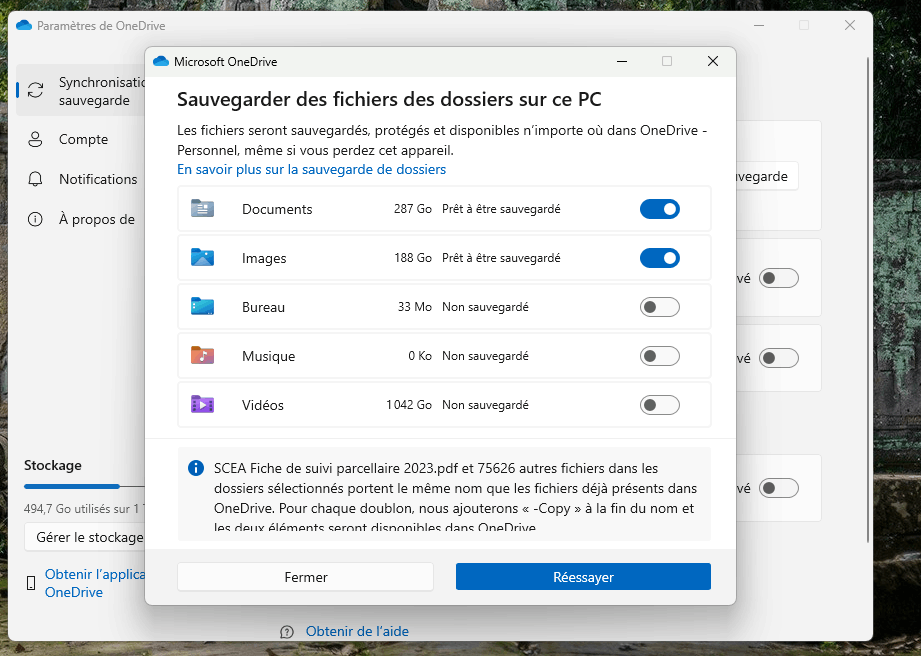This screenshot has height=656, width=921.
Task: Click the 33 Mo size value
Action: (415, 307)
